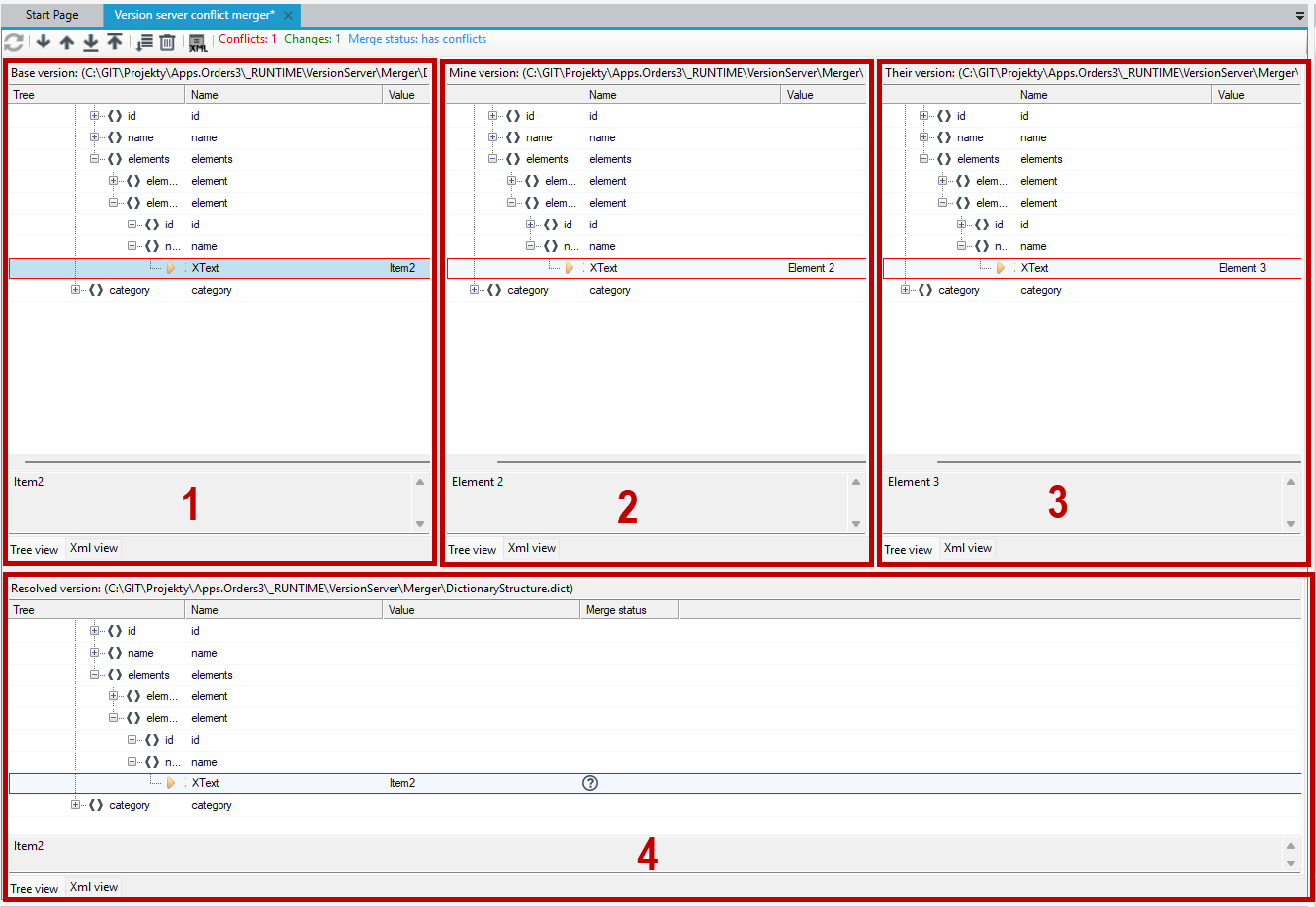The height and width of the screenshot is (907, 1316).
Task: Click the plain down arrow toolbar icon
Action: point(44,42)
